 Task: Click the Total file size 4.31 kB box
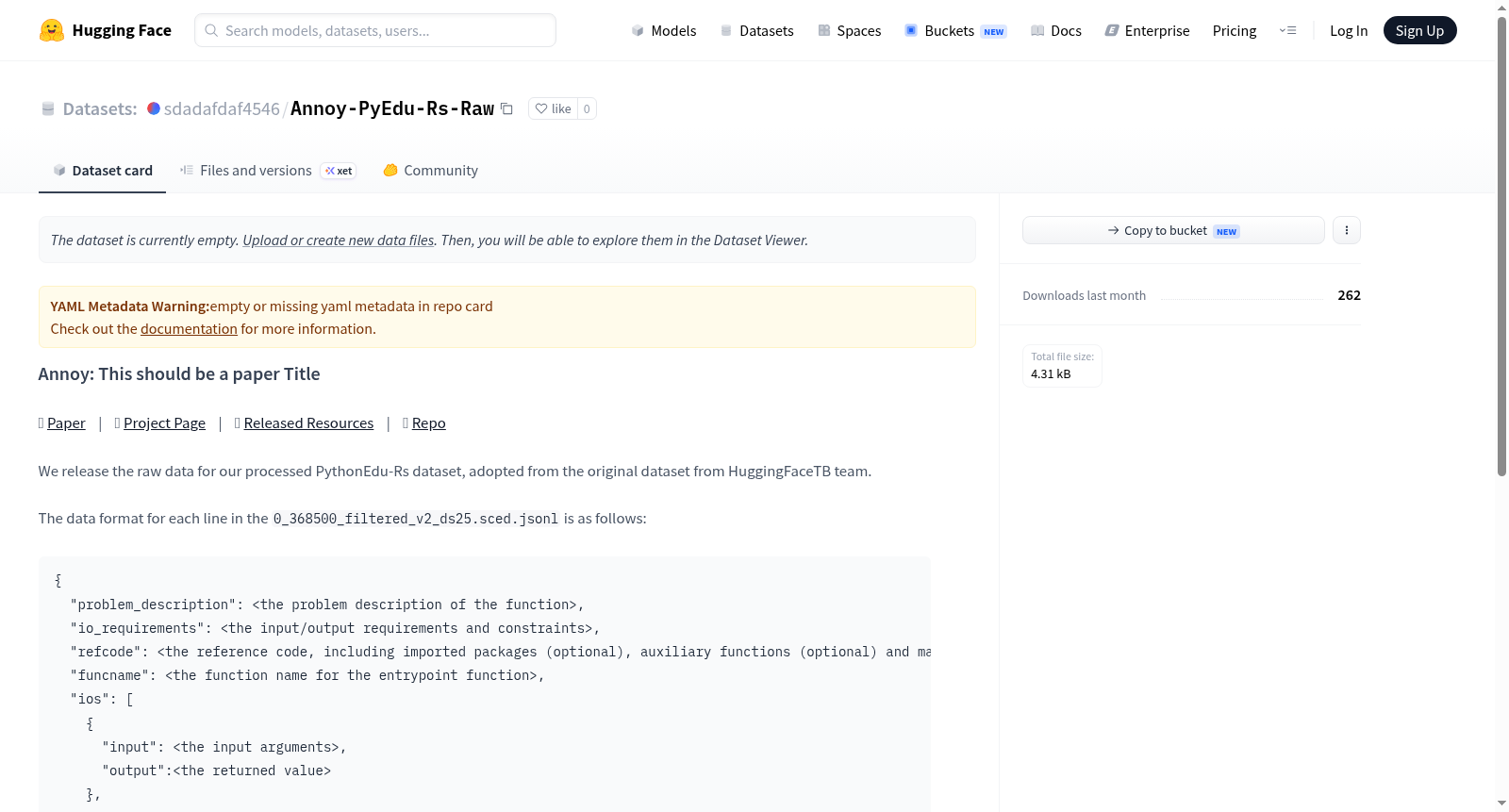1062,366
